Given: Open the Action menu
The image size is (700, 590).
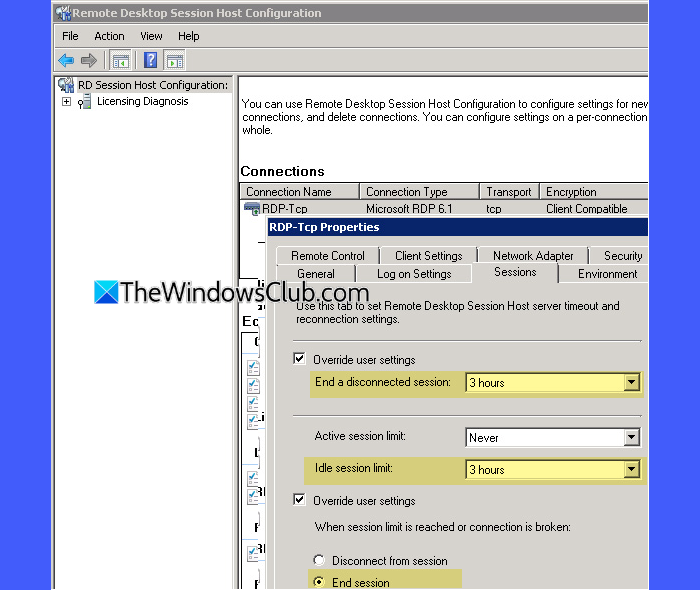Looking at the screenshot, I should click(x=109, y=36).
